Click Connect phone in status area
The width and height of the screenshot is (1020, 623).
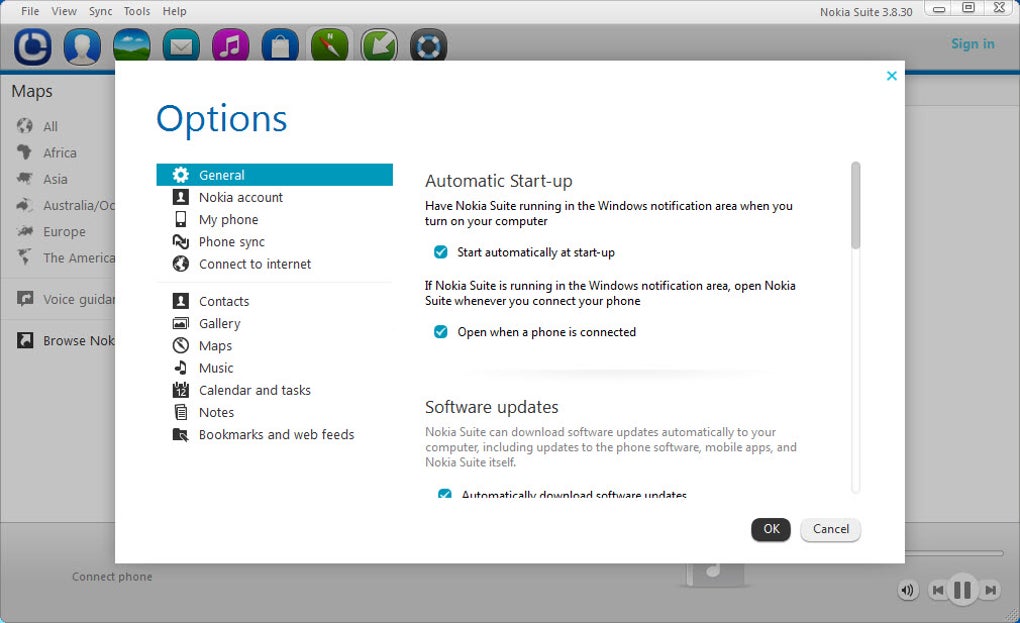point(112,576)
